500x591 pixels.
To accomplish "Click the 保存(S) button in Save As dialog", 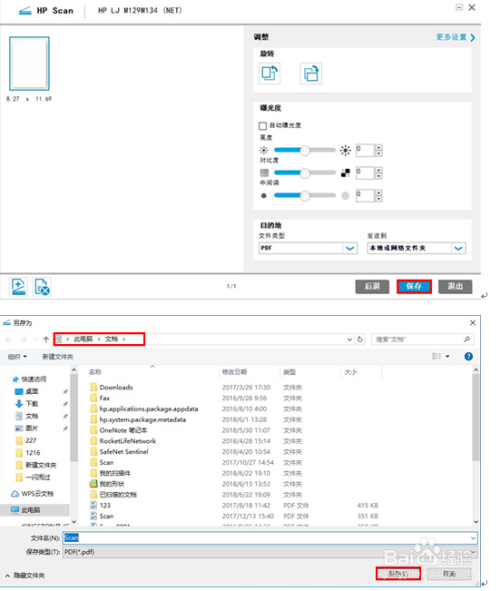I will pyautogui.click(x=398, y=574).
